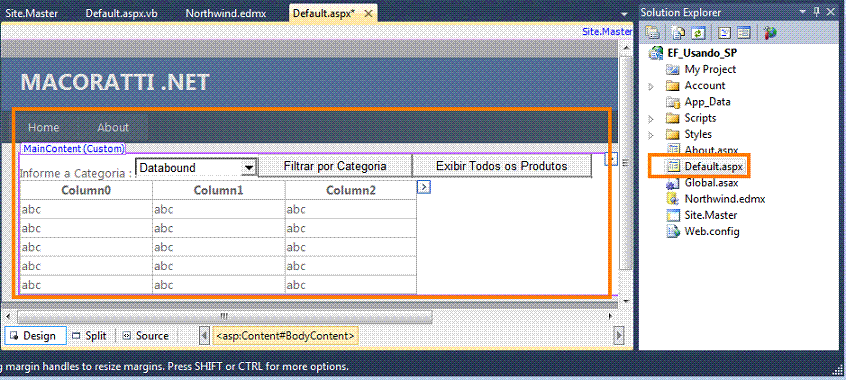
Task: Click the Global.asax file icon
Action: (x=672, y=183)
